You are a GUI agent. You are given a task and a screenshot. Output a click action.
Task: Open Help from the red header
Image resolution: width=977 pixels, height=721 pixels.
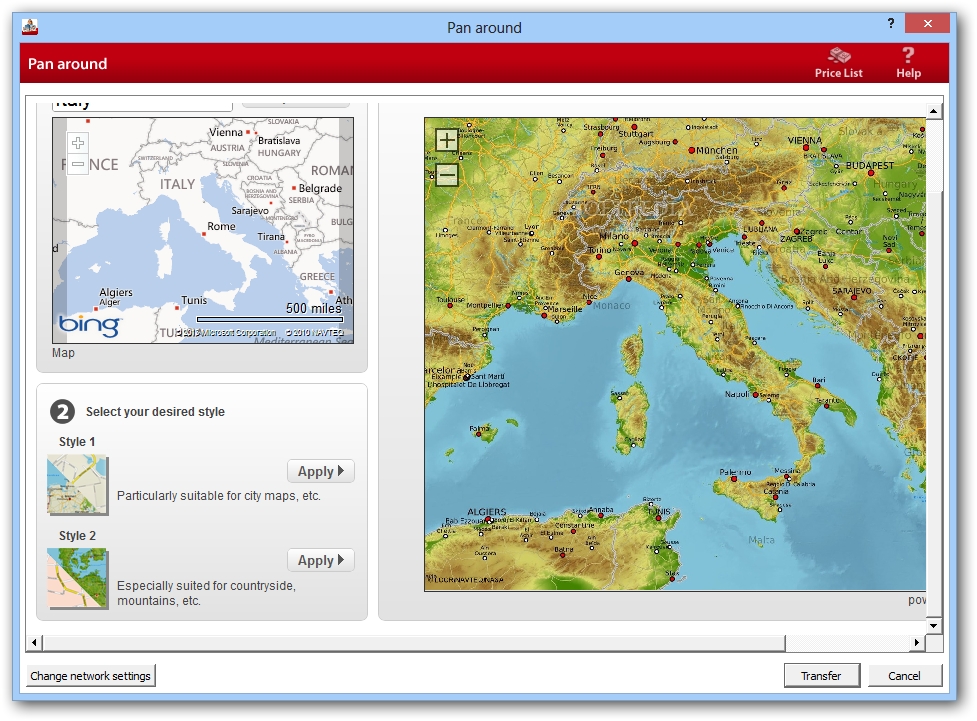908,63
